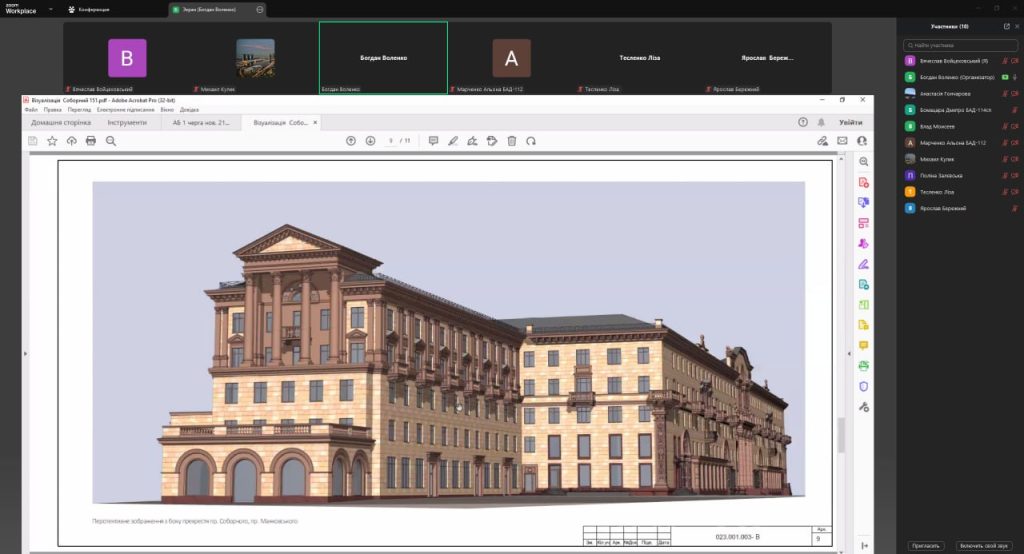Click the Save file icon in Acrobat toolbar
Screen dimensions: 1024x554
click(33, 141)
